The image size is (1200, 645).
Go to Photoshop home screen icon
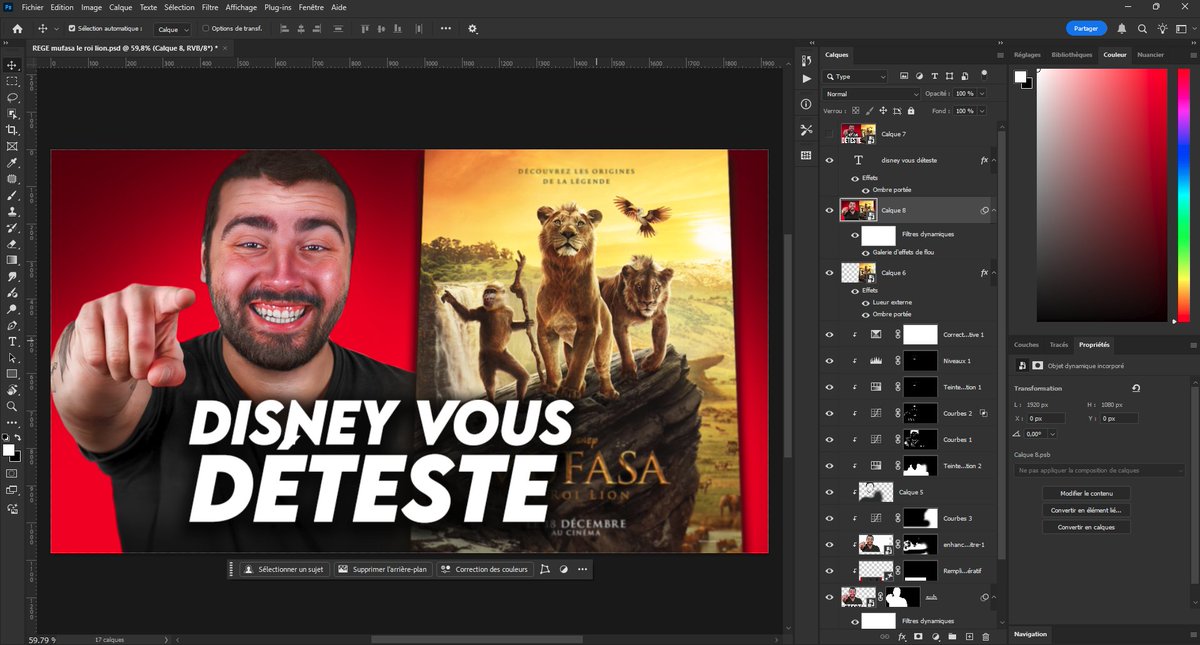[17, 29]
